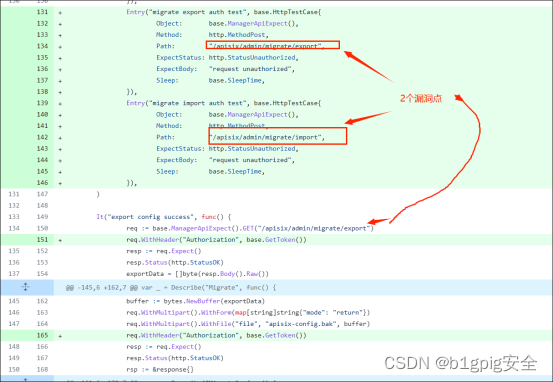This screenshot has width=553, height=382.
Task: Click the hunk header text @@ -145,6 +162,7 @@
Action: click(x=102, y=288)
